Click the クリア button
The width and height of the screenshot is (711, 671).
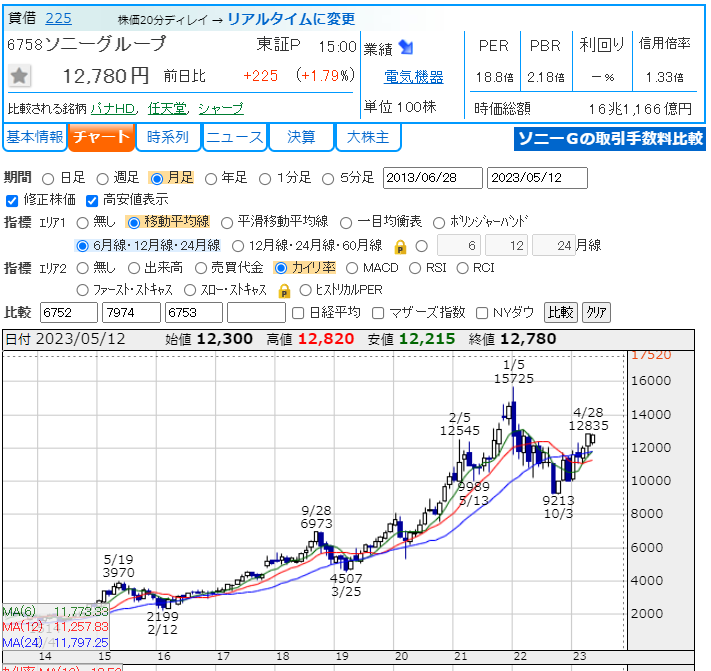(596, 312)
